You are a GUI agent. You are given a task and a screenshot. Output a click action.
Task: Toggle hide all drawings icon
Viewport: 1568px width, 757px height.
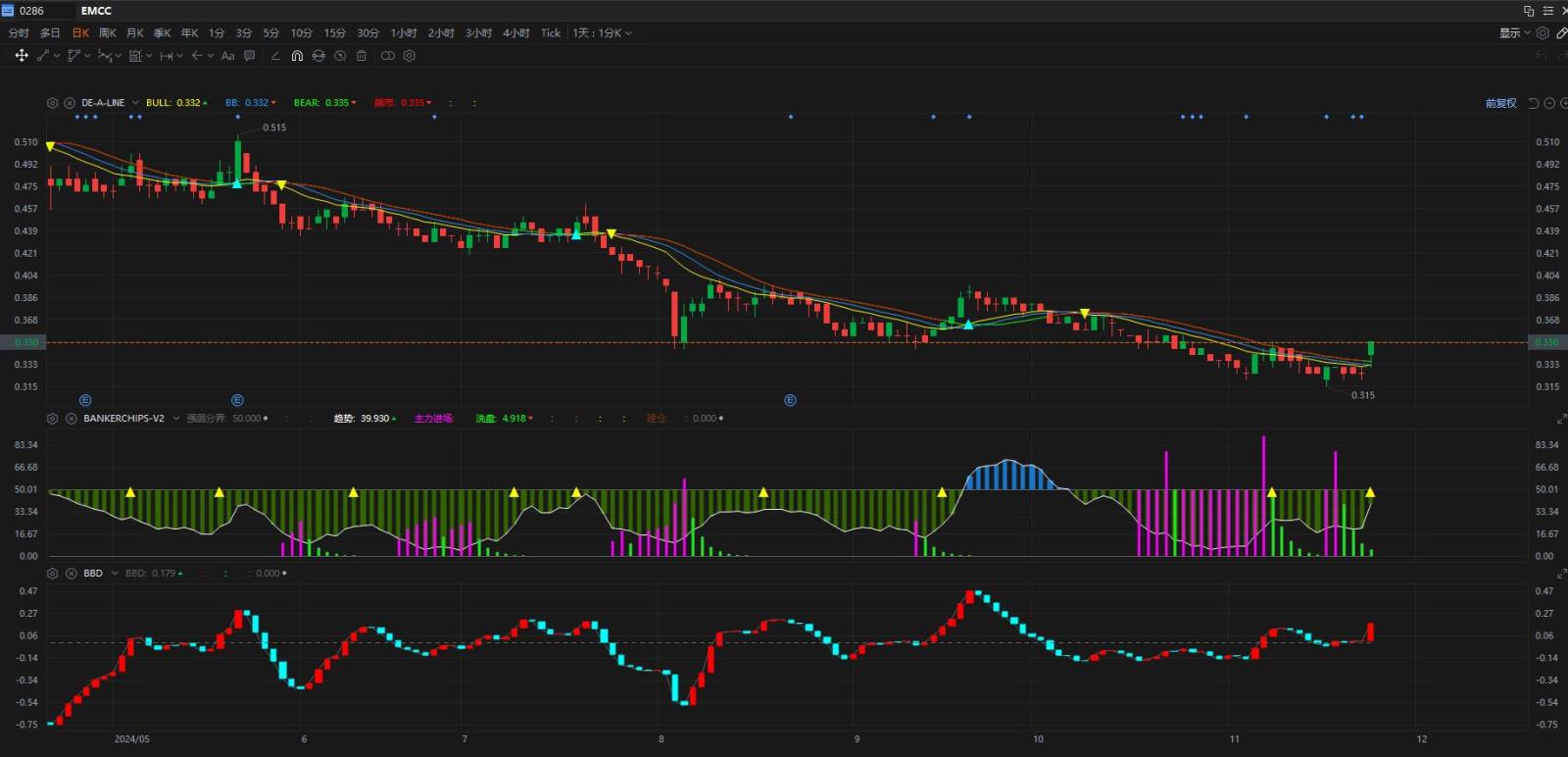pyautogui.click(x=340, y=56)
